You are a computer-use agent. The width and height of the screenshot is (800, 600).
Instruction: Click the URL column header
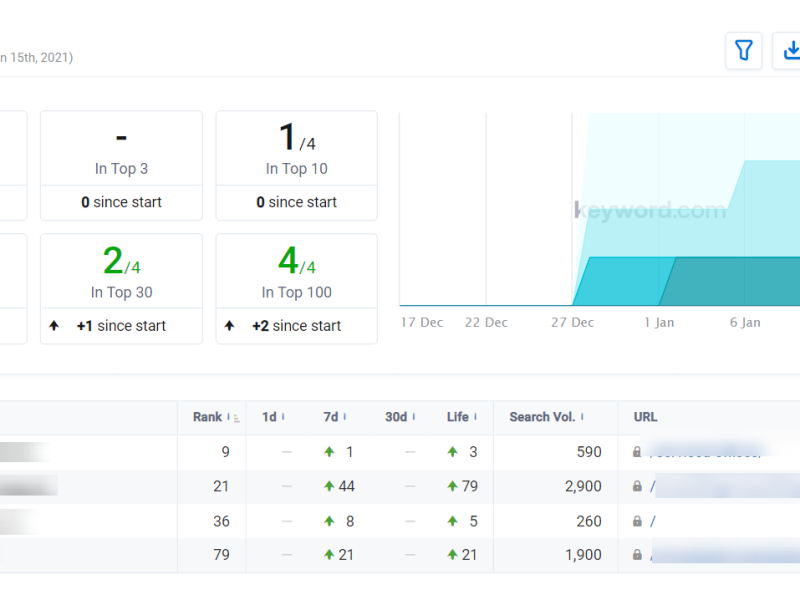(x=646, y=417)
